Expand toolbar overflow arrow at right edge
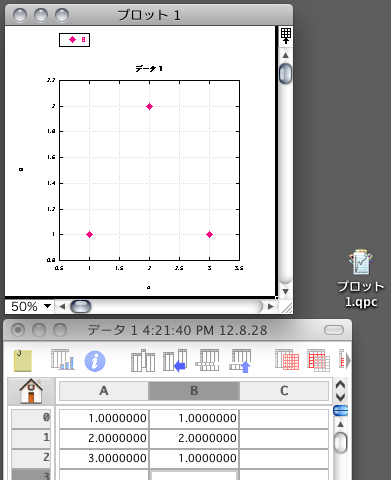 coord(348,361)
